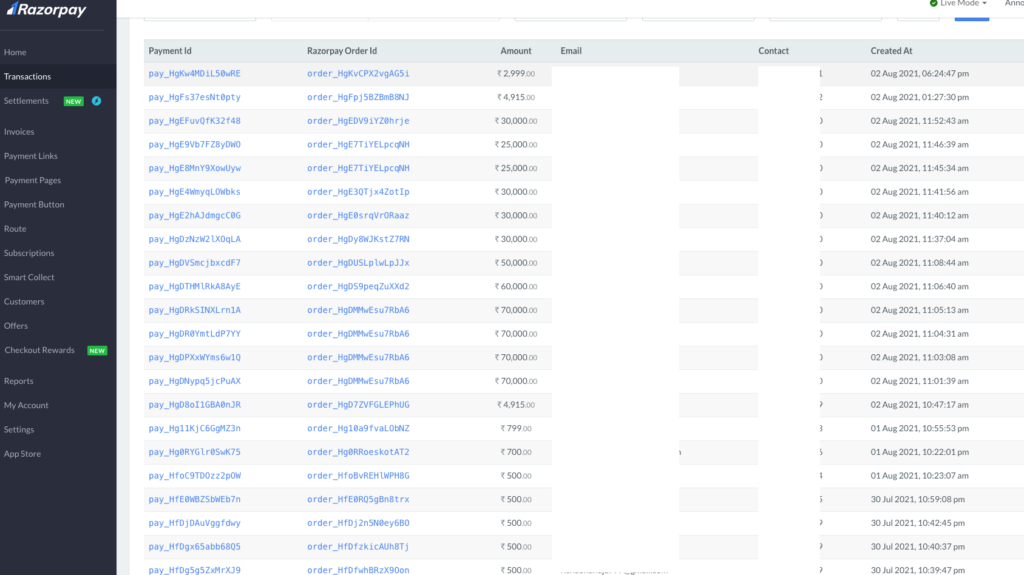The image size is (1024, 575).
Task: Select Invoices from the sidebar
Action: (19, 132)
